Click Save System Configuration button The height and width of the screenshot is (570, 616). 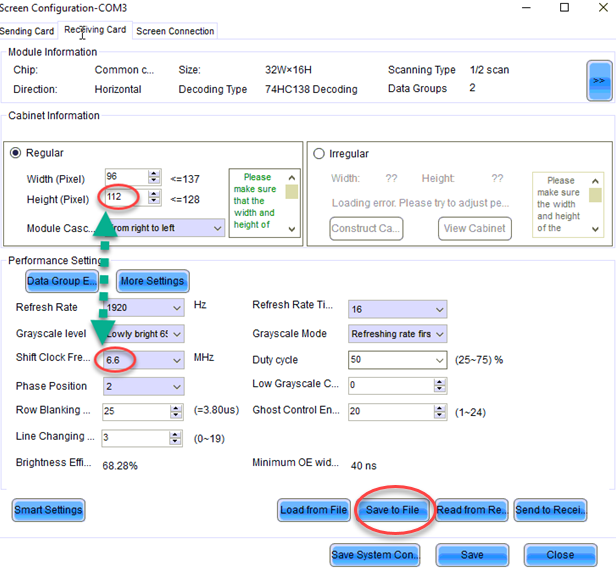(x=375, y=555)
